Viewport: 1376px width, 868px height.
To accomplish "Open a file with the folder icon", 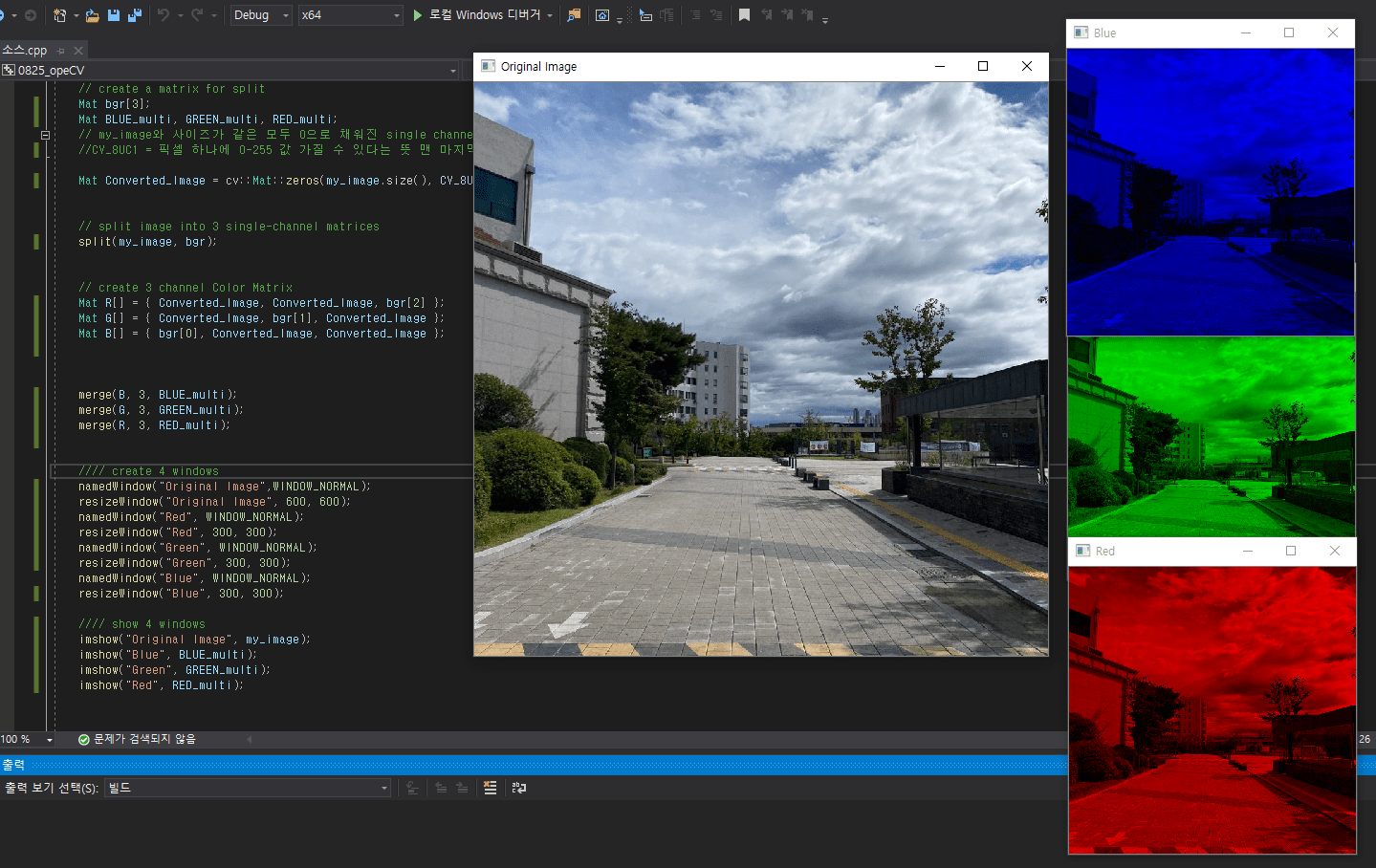I will tap(91, 14).
